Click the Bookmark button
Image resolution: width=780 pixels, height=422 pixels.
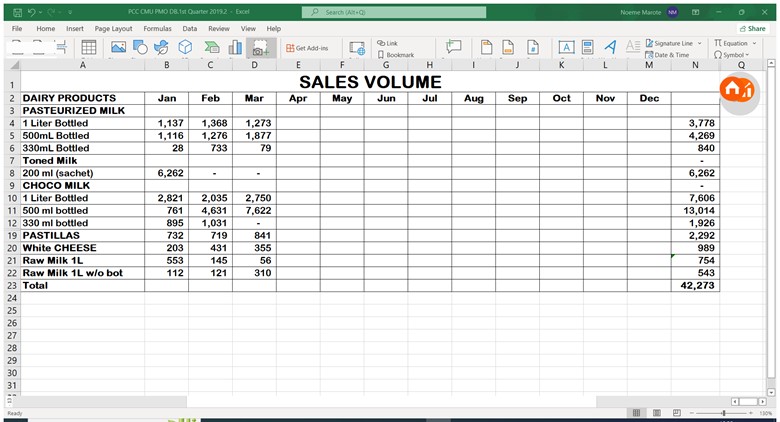[395, 55]
